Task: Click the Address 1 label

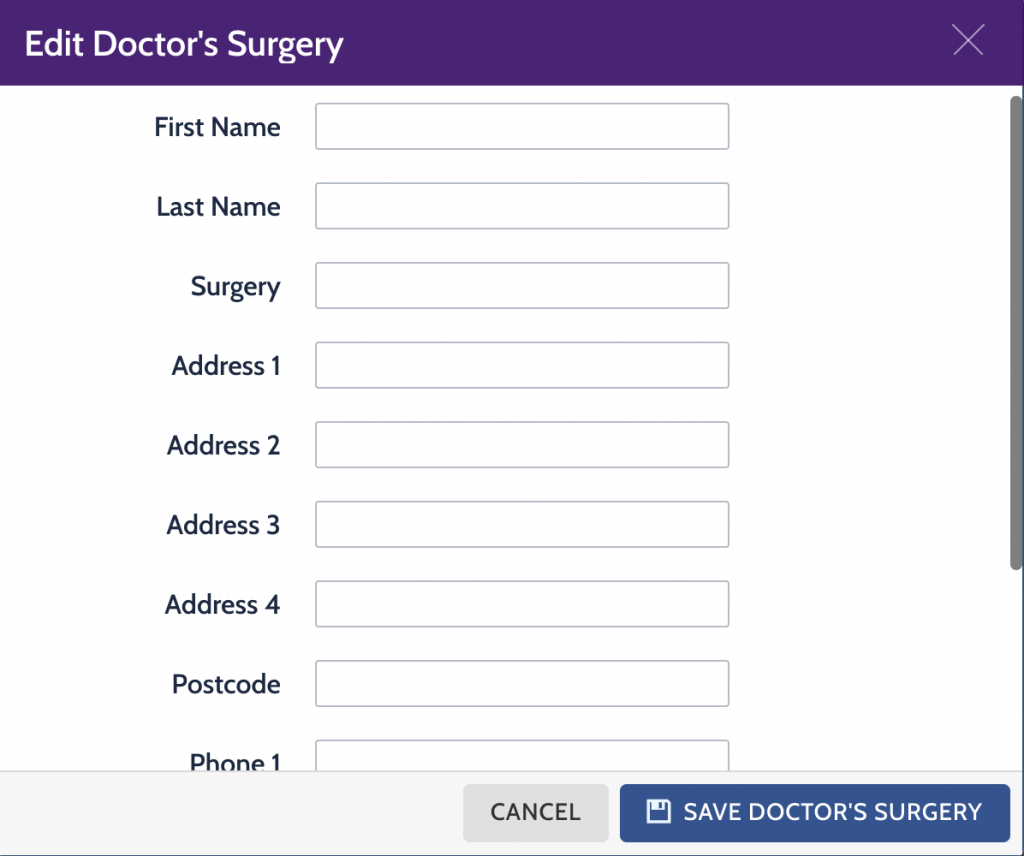Action: point(226,366)
